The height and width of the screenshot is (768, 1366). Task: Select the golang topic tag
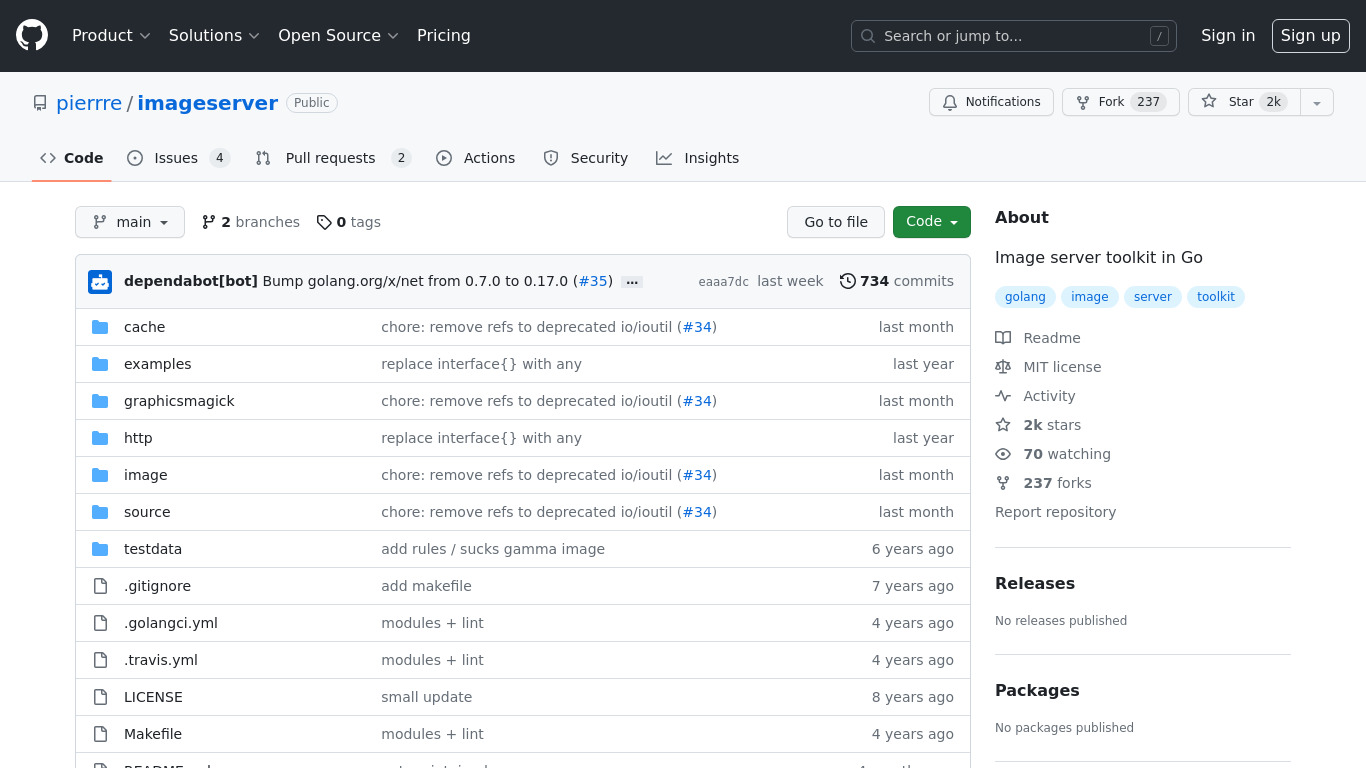coord(1025,297)
